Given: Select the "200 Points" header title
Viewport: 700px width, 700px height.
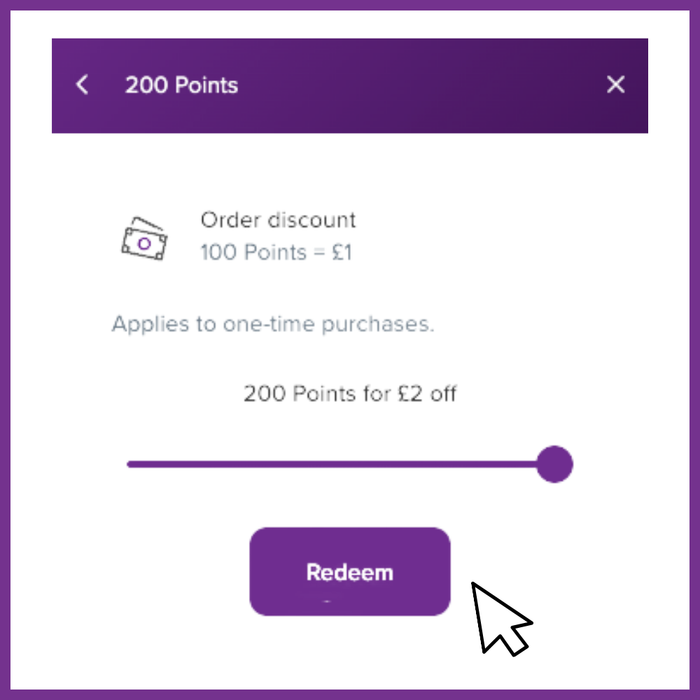Looking at the screenshot, I should point(181,85).
